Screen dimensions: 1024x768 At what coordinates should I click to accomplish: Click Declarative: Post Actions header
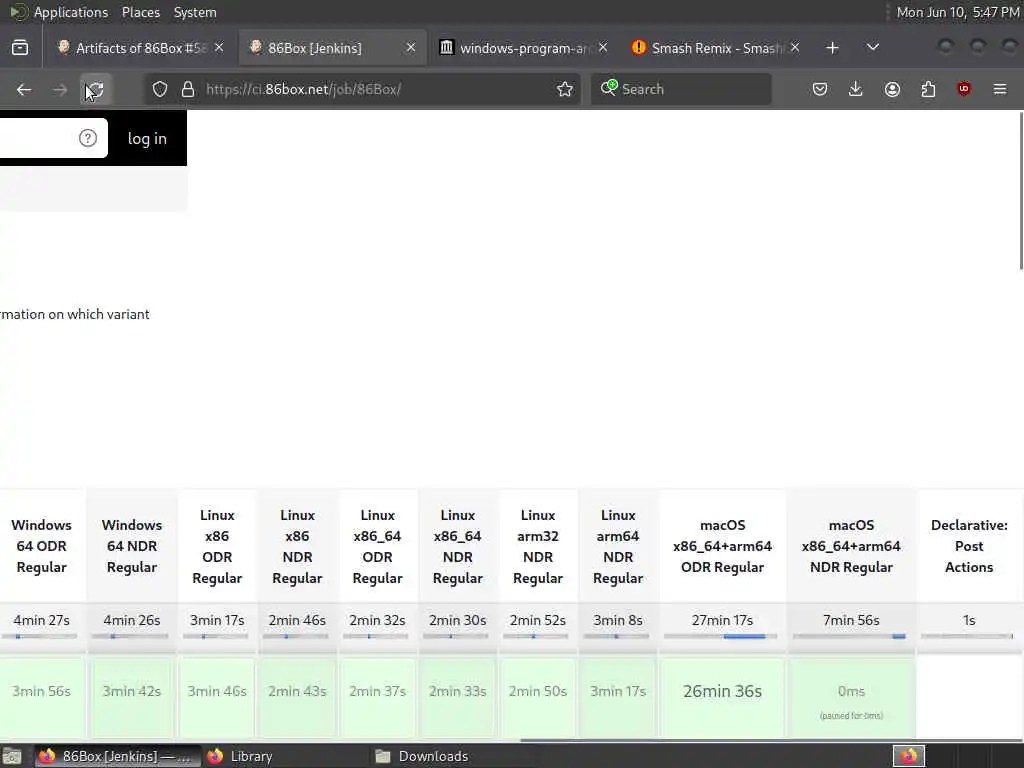click(x=969, y=546)
